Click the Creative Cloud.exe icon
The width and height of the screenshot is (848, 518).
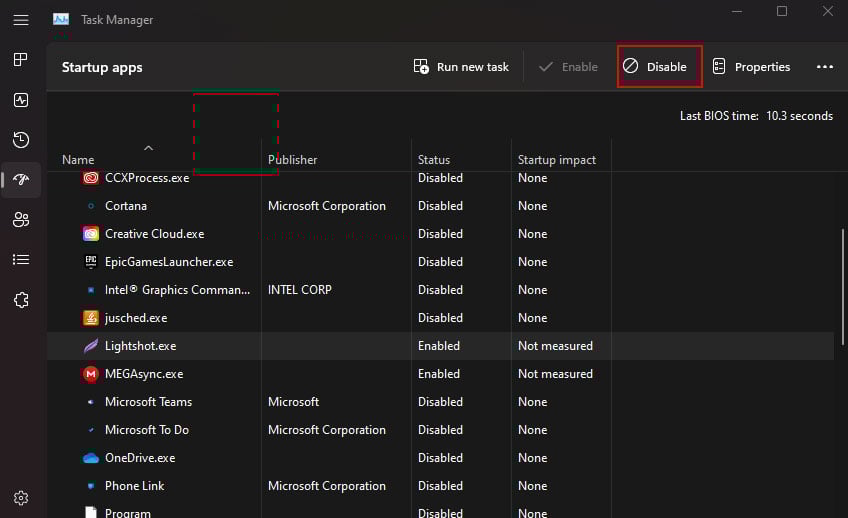(x=91, y=234)
